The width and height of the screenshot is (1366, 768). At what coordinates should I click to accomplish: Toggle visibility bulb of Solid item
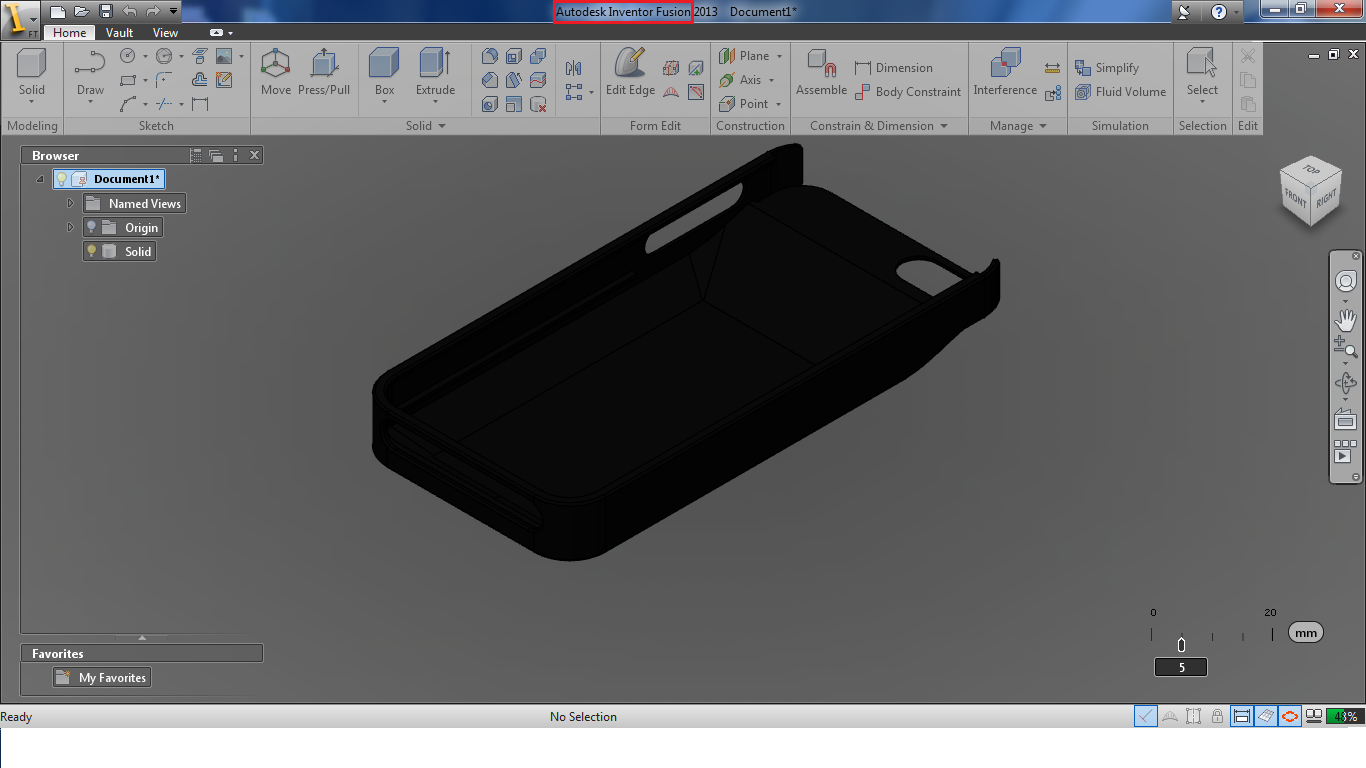(x=92, y=252)
